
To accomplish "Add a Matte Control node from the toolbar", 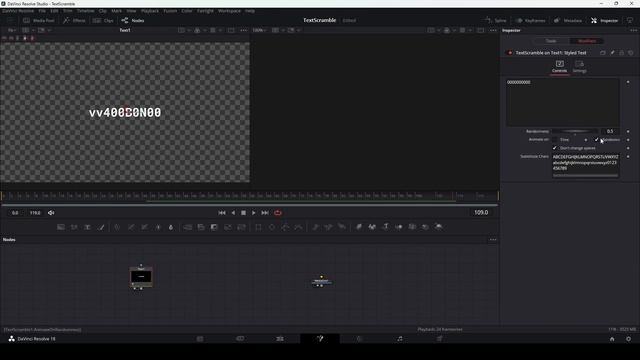I will (214, 227).
